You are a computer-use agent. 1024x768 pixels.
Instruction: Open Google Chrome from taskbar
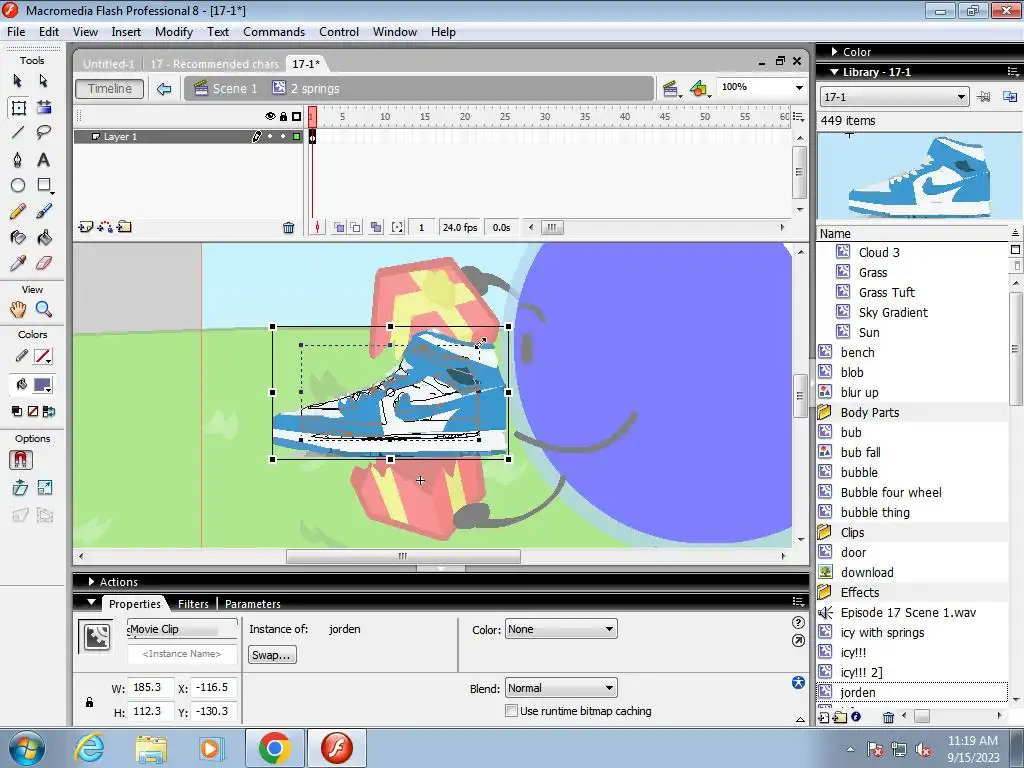point(274,748)
